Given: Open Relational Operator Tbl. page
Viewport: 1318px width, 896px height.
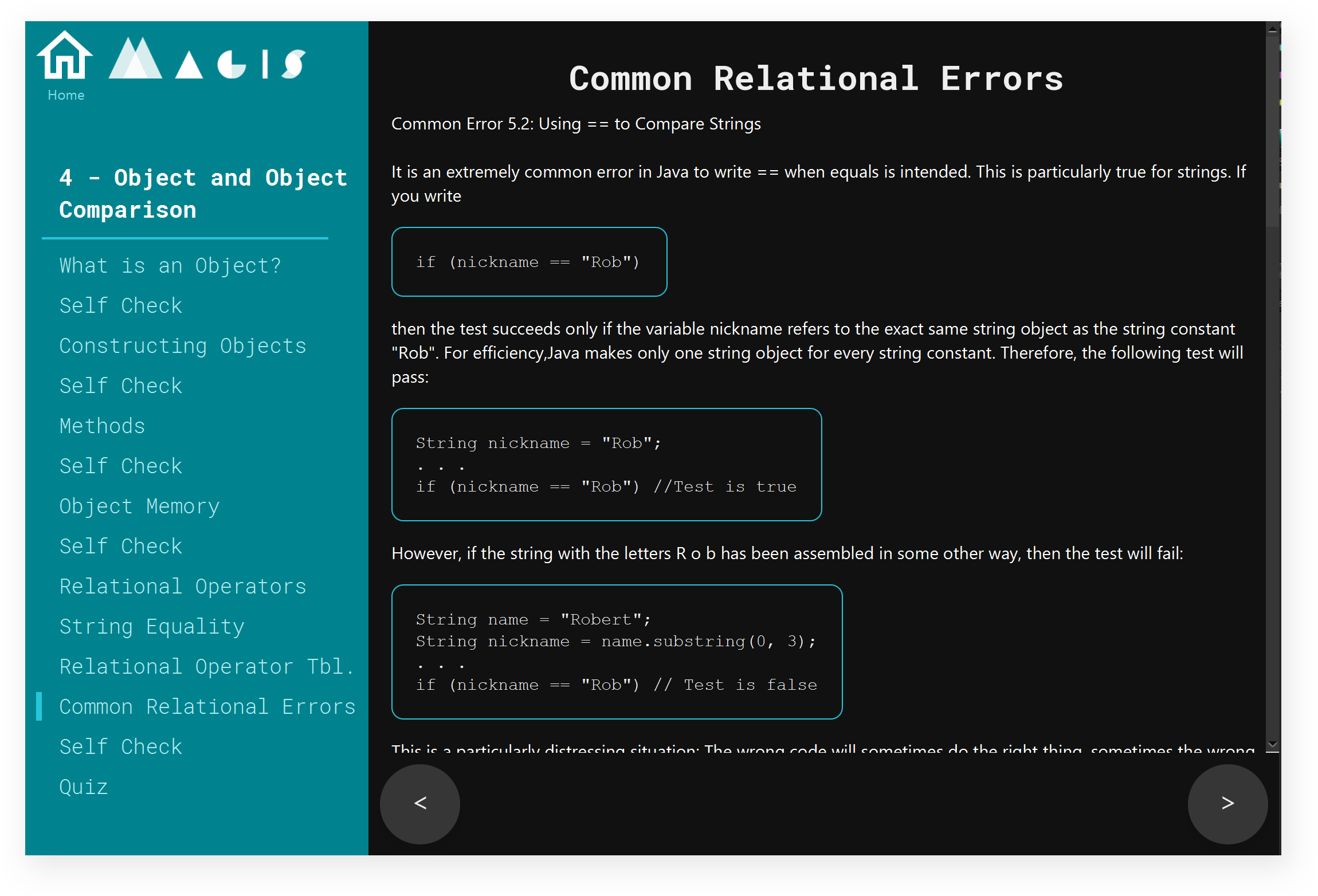Looking at the screenshot, I should click(206, 667).
